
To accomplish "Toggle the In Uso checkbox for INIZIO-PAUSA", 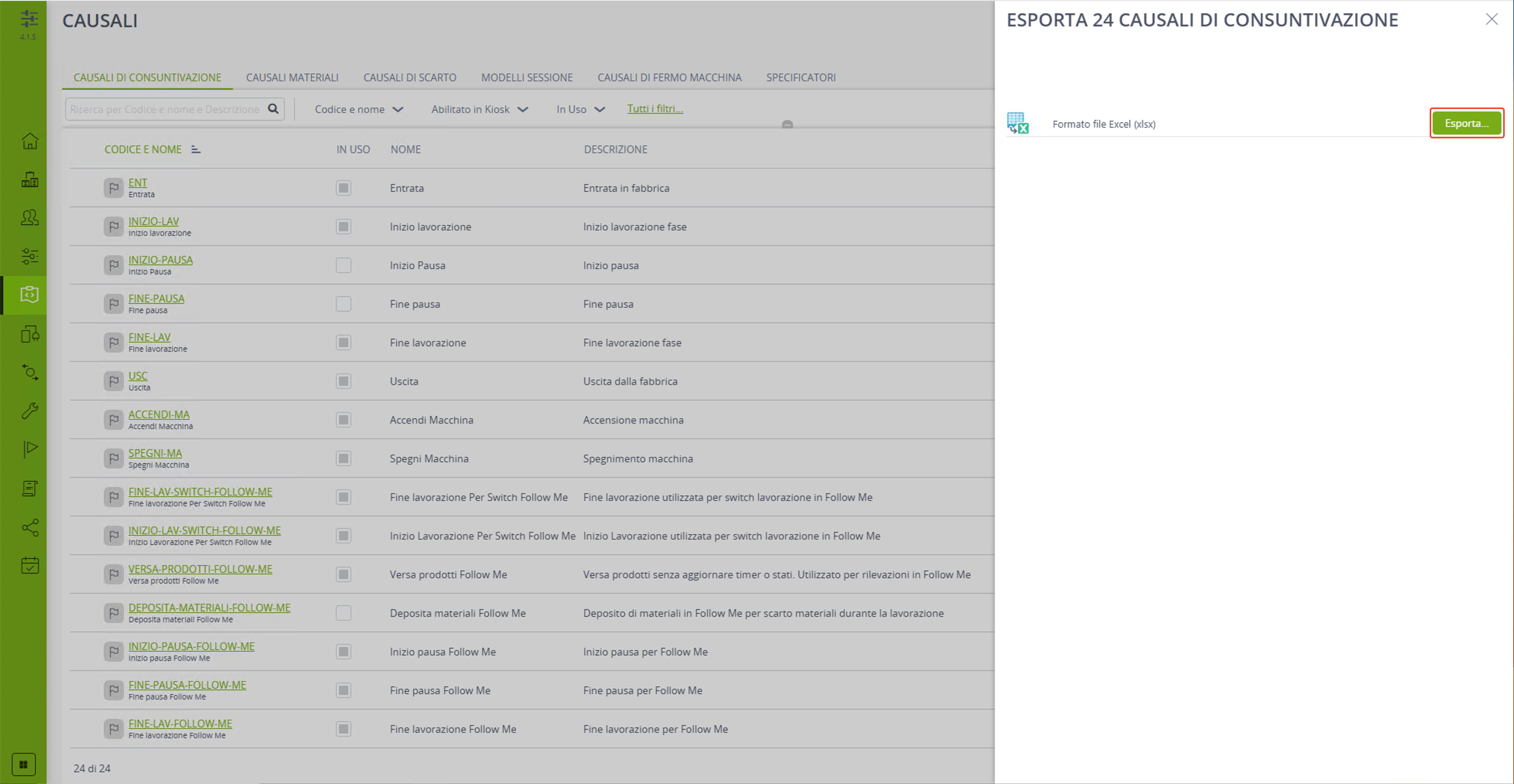I will 344,265.
